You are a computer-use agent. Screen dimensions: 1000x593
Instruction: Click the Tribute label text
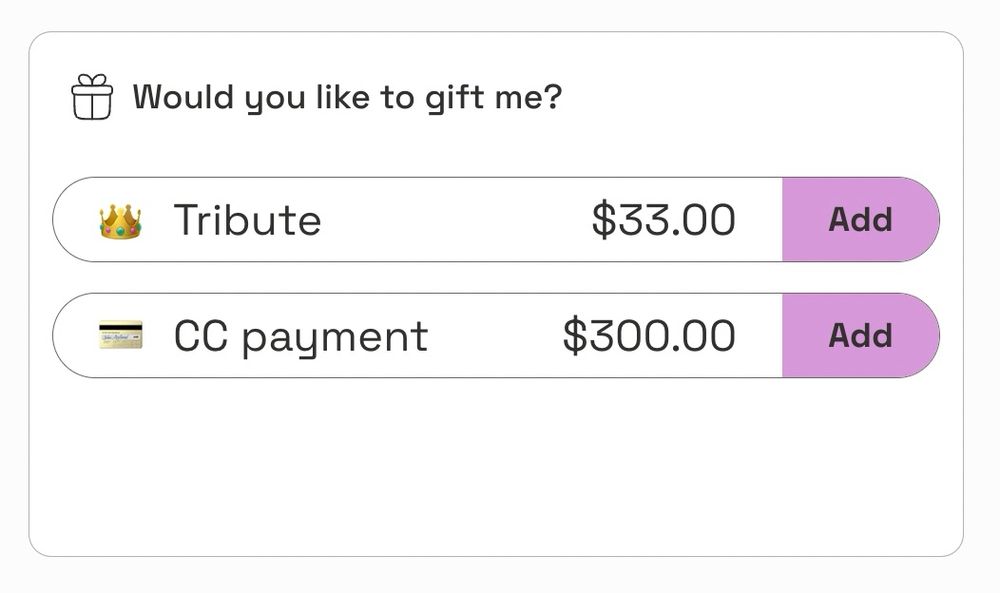click(247, 220)
